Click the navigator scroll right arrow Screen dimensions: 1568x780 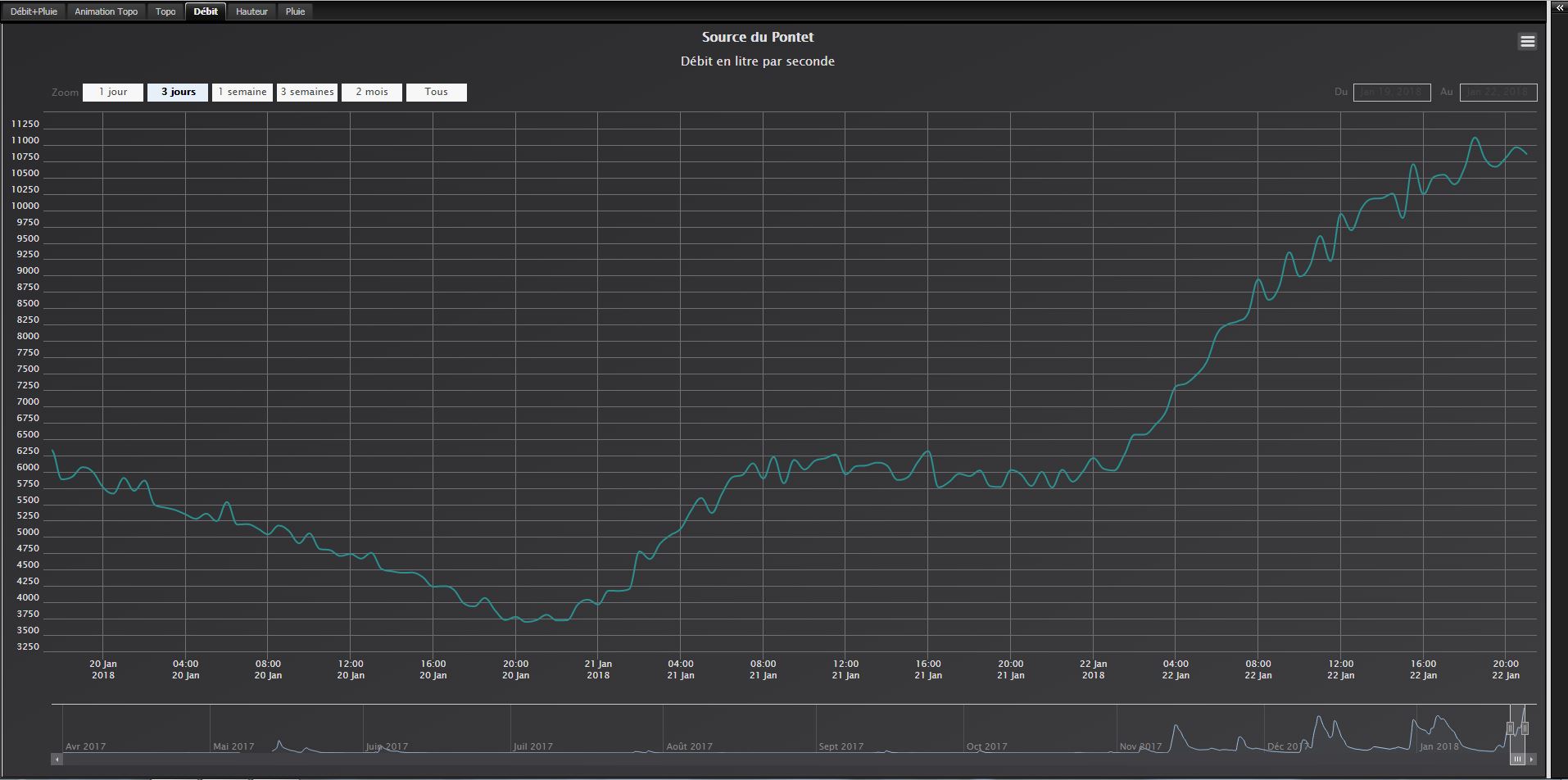[1531, 760]
